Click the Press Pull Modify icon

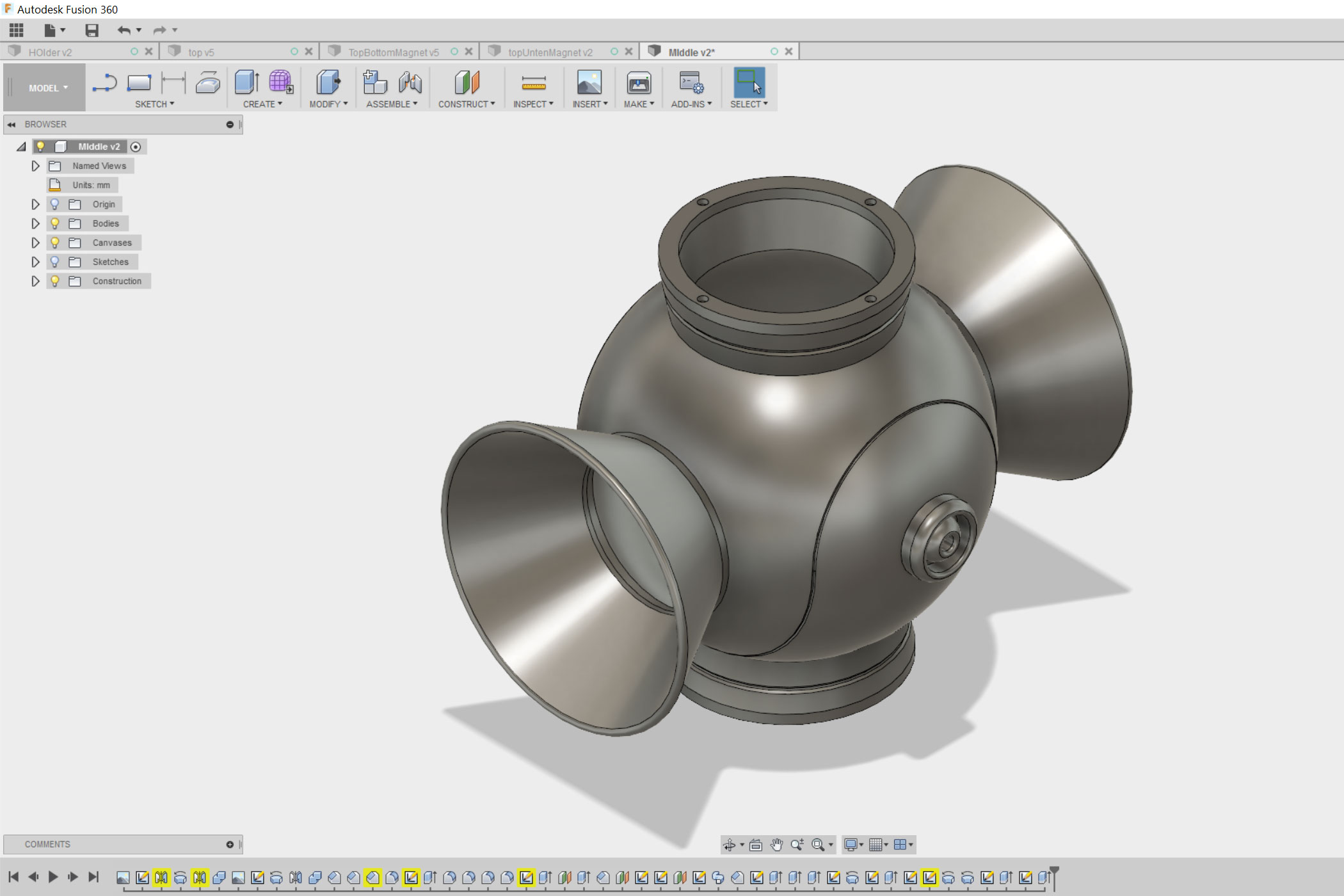328,83
